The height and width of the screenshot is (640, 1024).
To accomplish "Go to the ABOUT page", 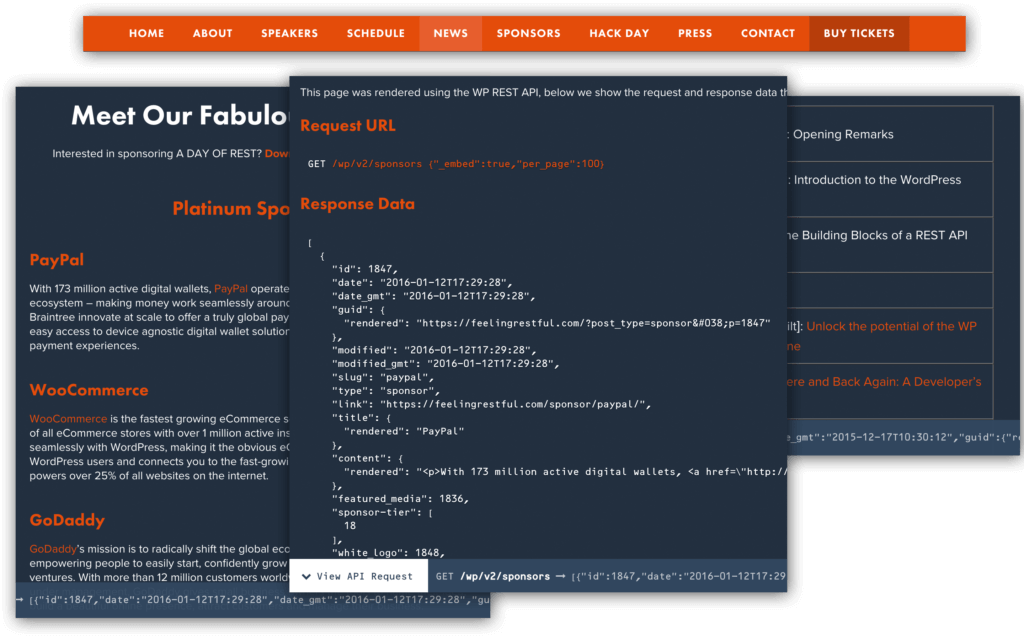I will click(212, 33).
